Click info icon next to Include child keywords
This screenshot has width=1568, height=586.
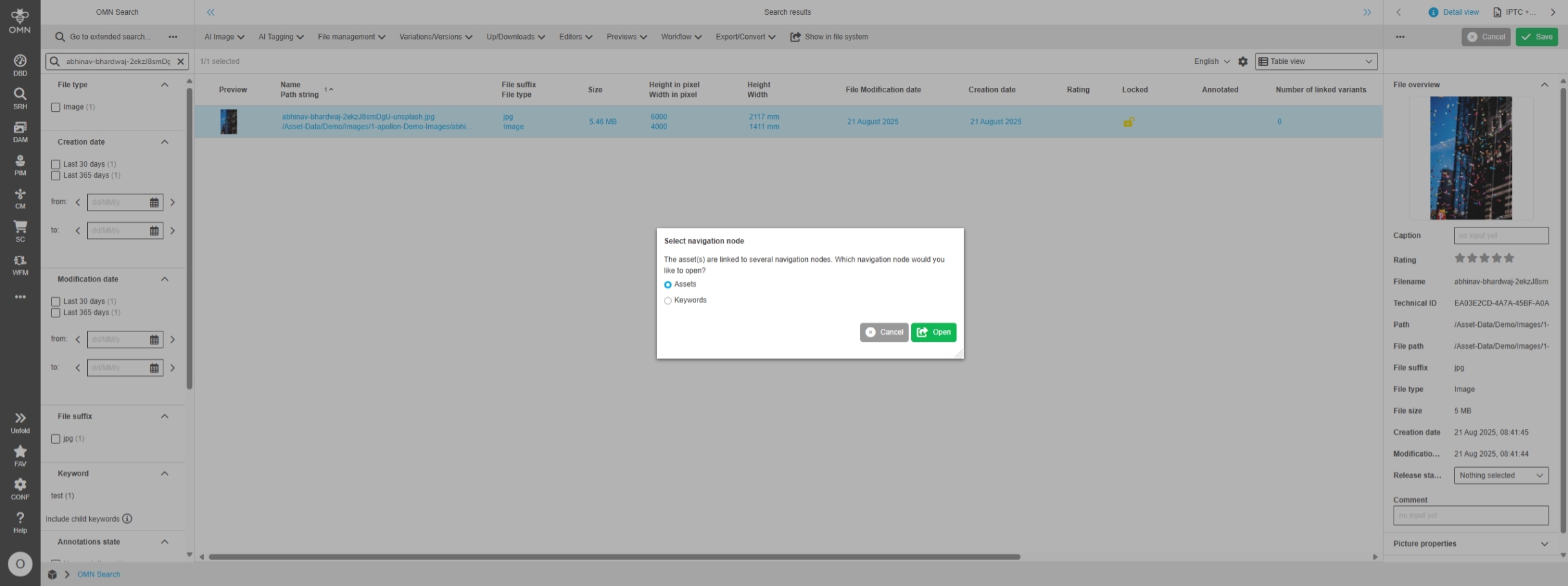(127, 519)
